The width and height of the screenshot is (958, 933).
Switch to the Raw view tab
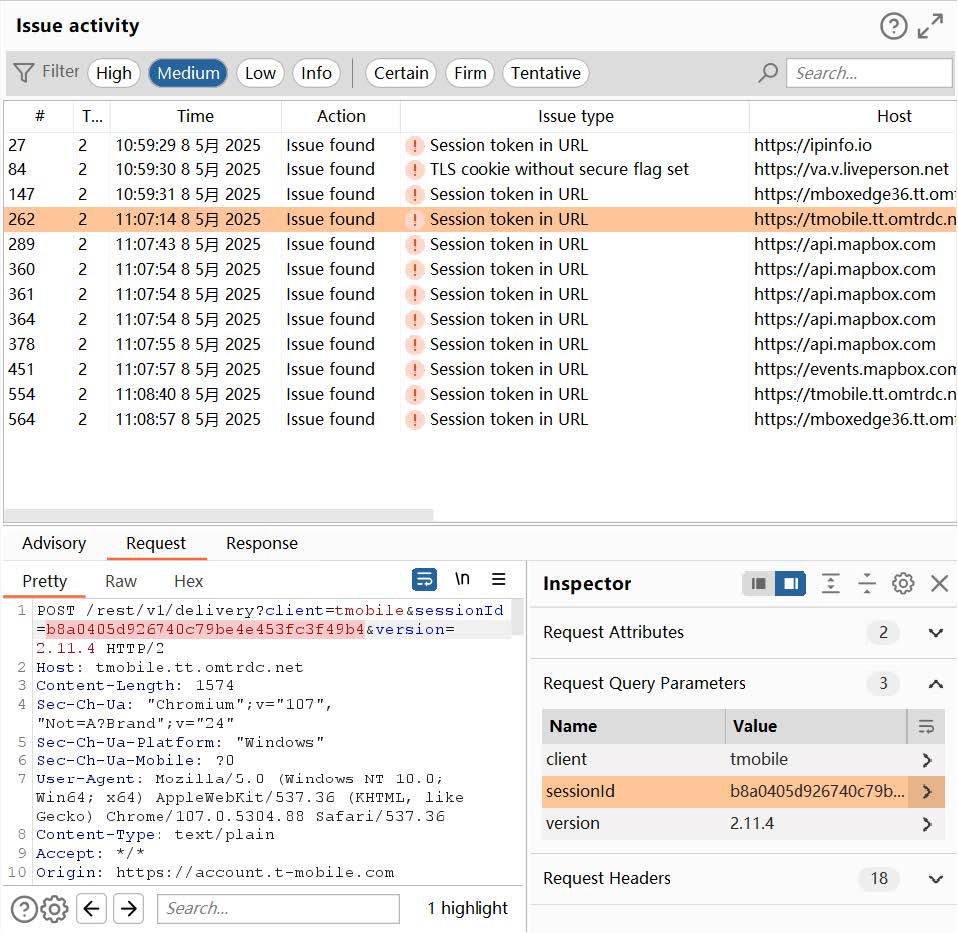point(121,581)
